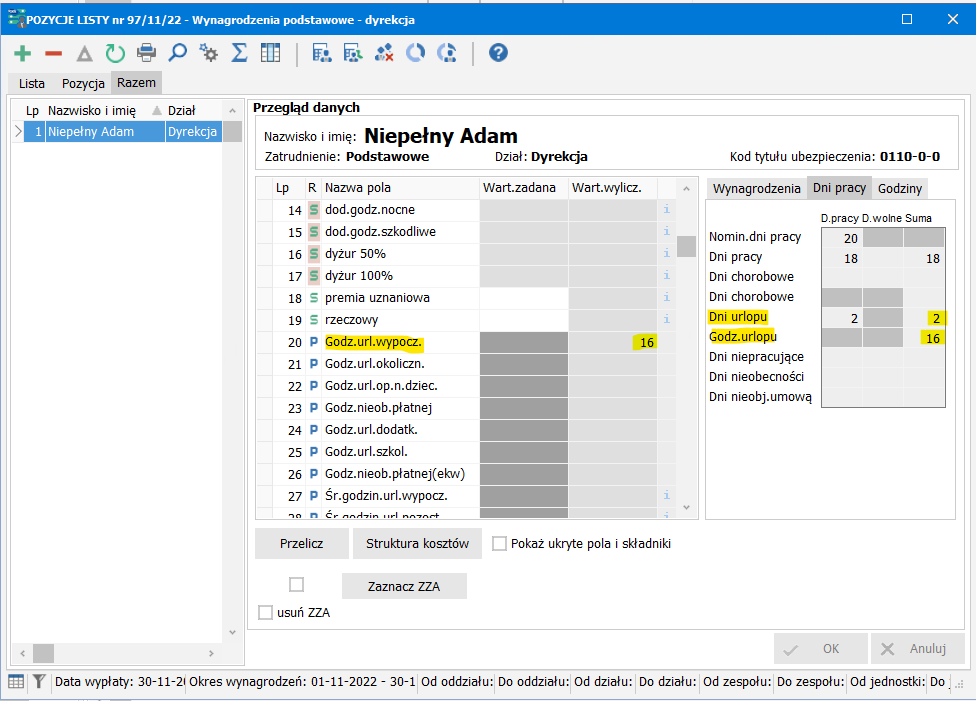Click the table columns layout icon
The width and height of the screenshot is (976, 701).
pyautogui.click(x=270, y=53)
